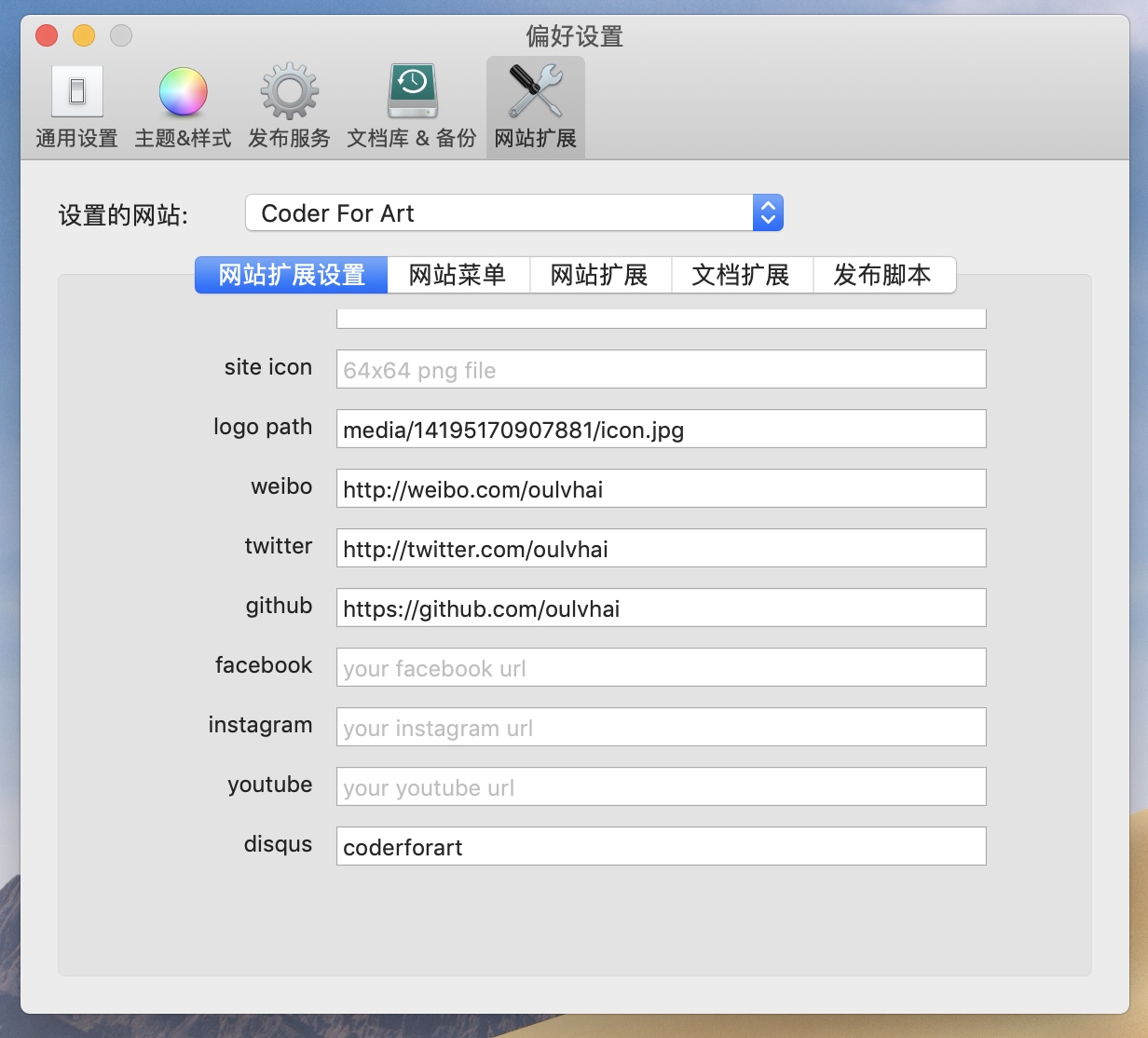Click the 文档库 & 备份 backup drive icon
The image size is (1148, 1038).
(412, 92)
